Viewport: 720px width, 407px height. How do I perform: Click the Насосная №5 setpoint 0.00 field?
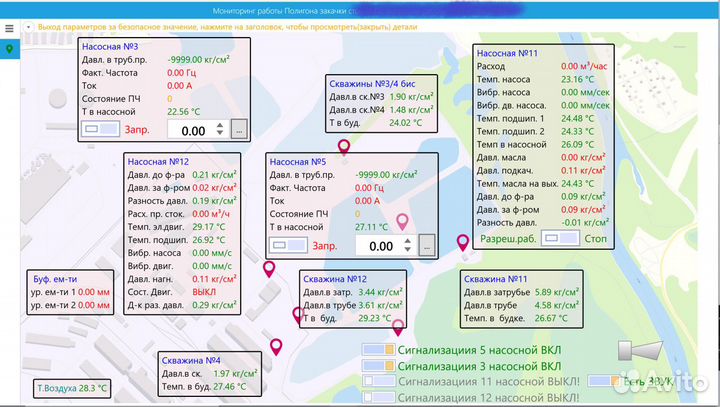pyautogui.click(x=381, y=246)
